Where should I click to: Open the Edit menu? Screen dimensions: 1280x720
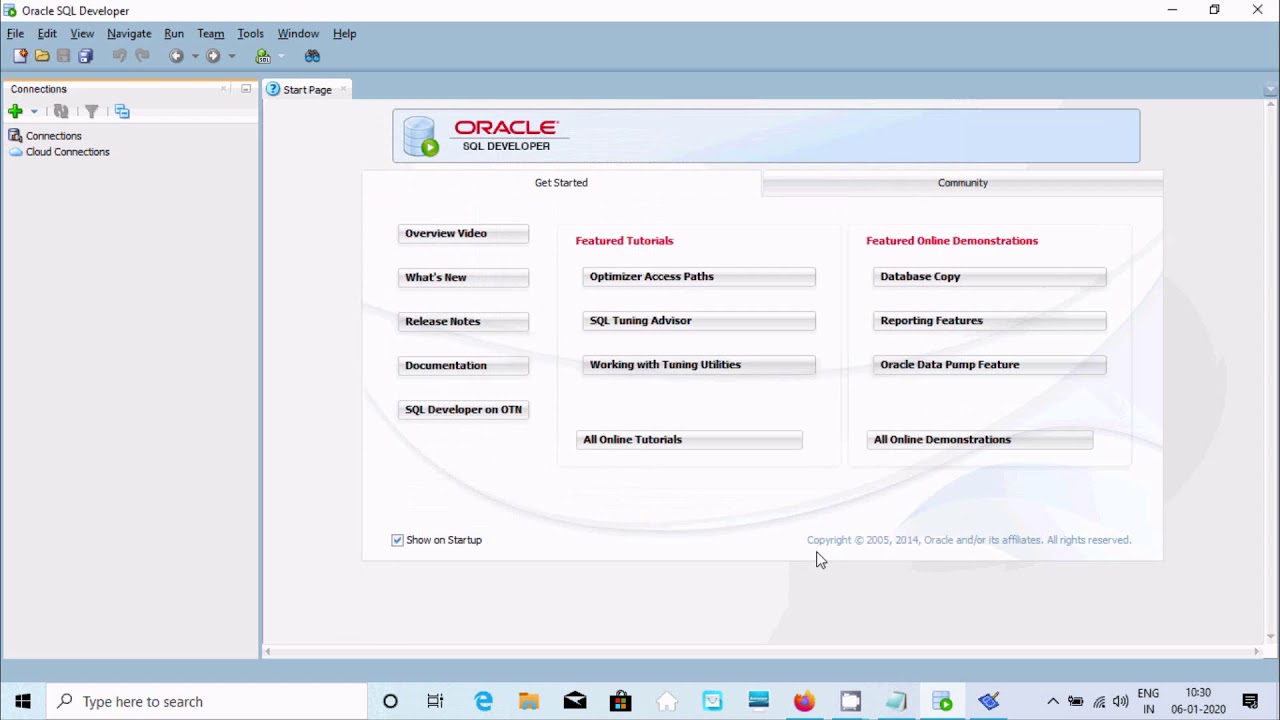pyautogui.click(x=47, y=33)
